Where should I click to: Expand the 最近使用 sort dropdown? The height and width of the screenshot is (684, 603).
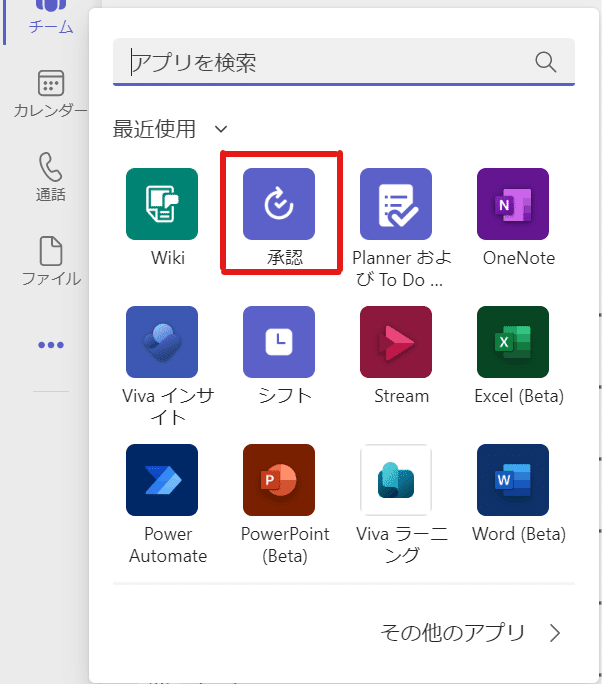pos(170,129)
